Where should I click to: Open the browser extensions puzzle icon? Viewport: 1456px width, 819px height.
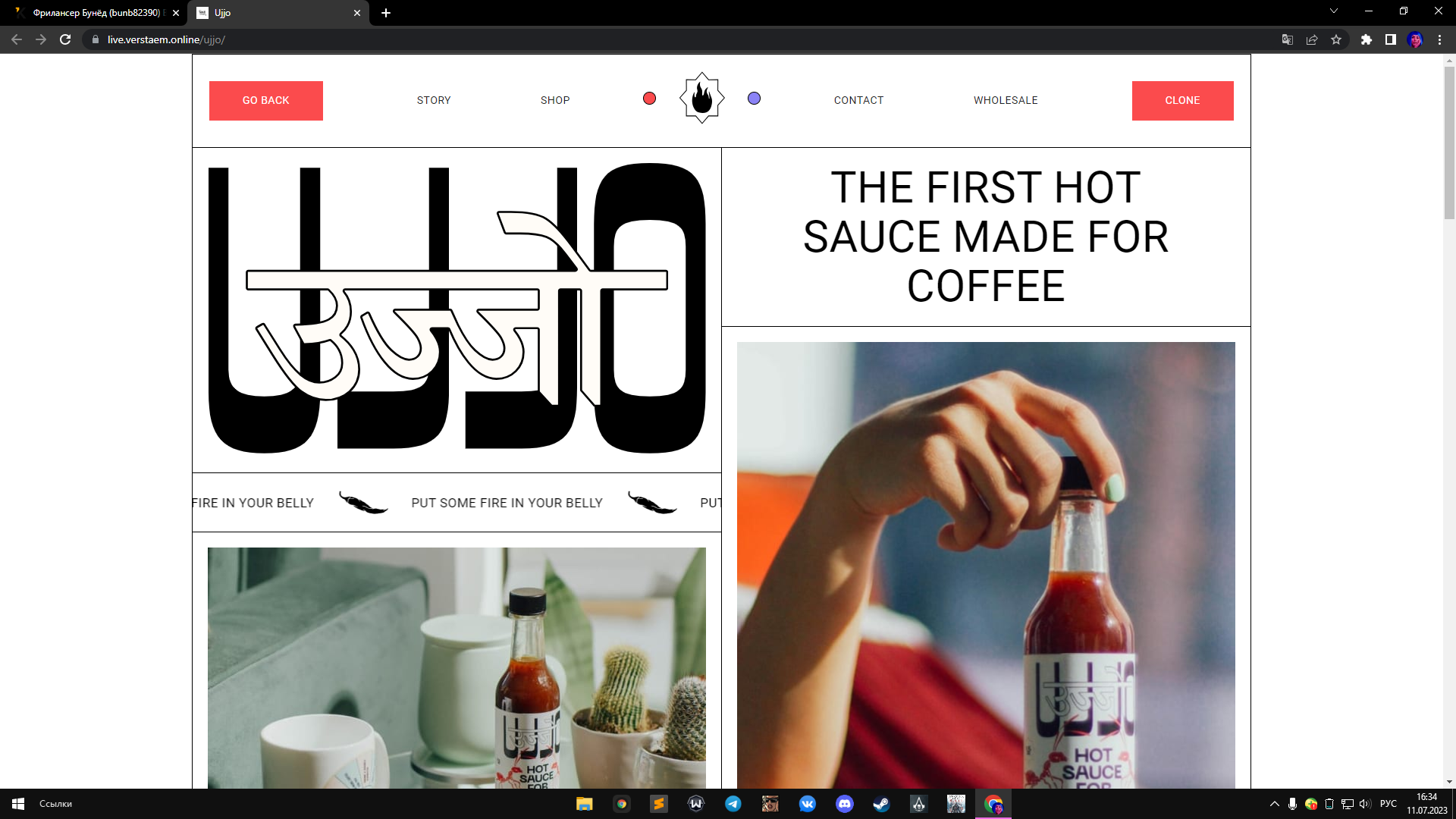tap(1366, 39)
